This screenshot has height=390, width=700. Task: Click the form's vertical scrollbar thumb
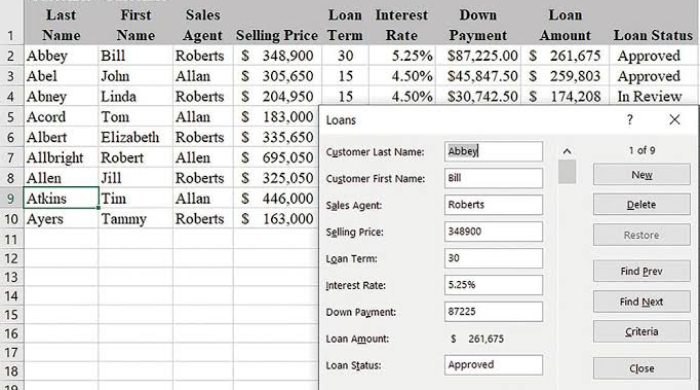tap(567, 172)
